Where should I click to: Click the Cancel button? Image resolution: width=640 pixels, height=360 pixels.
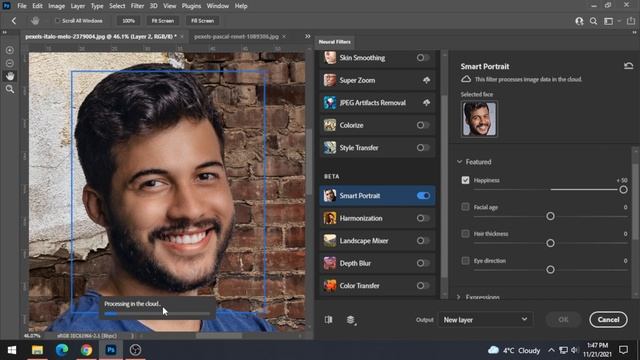pyautogui.click(x=608, y=320)
